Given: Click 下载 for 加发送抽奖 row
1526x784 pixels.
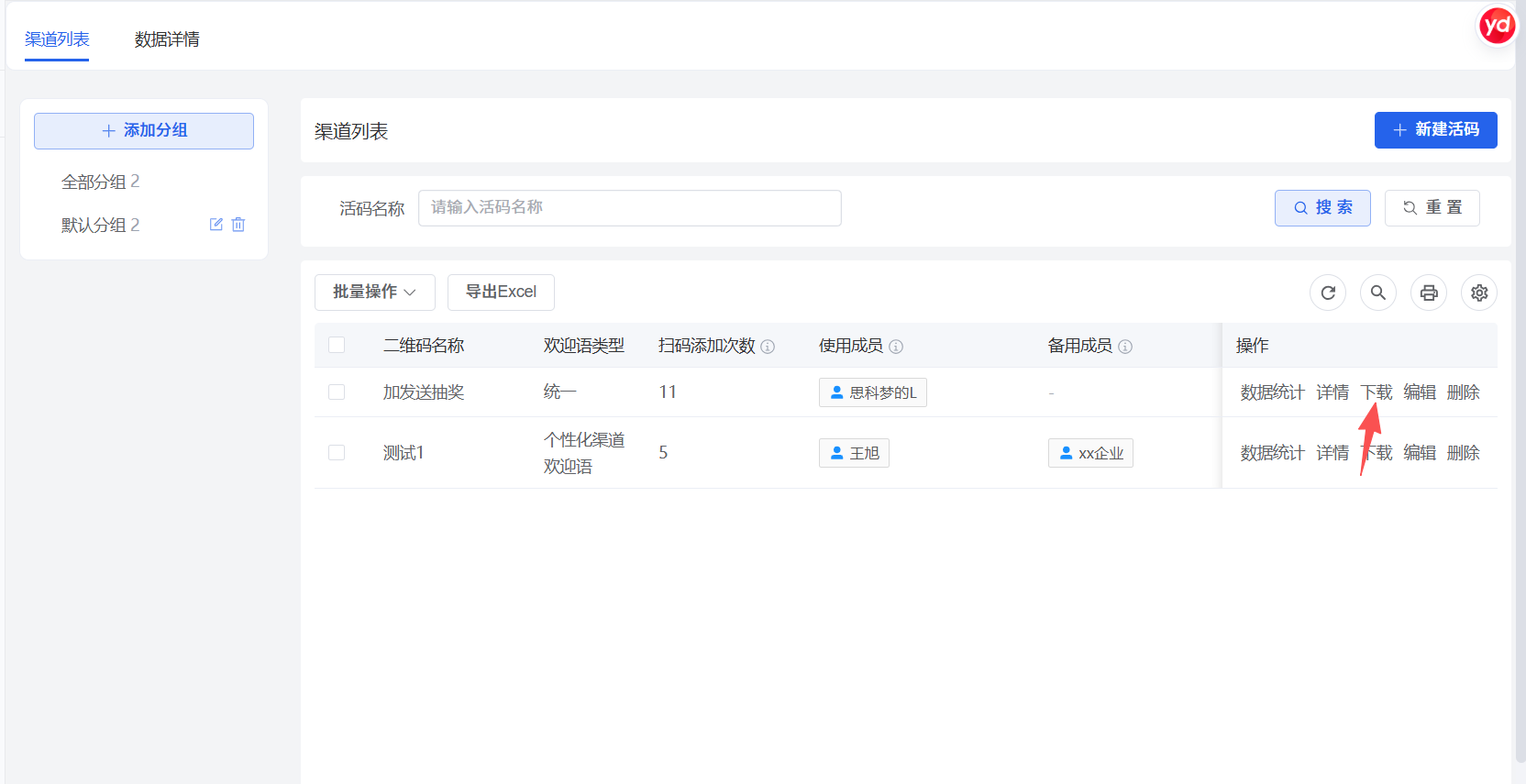Looking at the screenshot, I should pos(1377,392).
